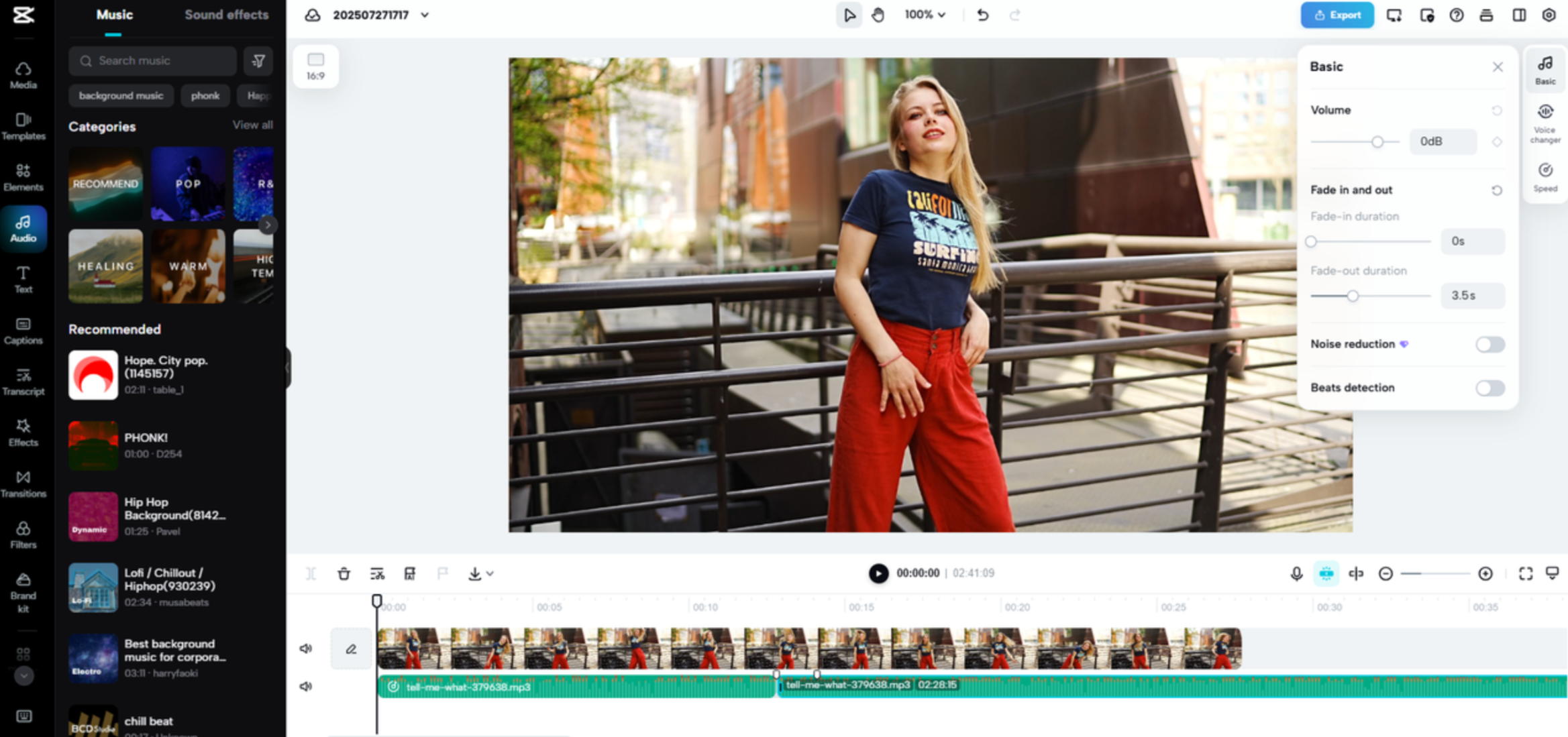Turn on Beats detection switch
The width and height of the screenshot is (1568, 737).
(x=1489, y=388)
